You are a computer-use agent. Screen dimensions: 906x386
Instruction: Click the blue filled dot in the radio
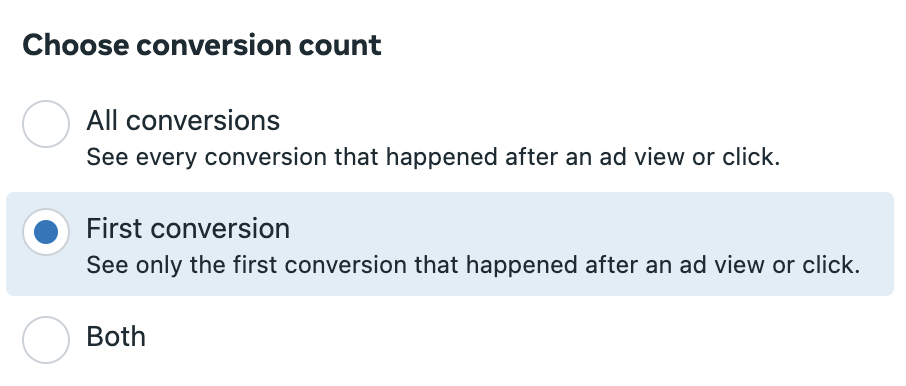46,232
